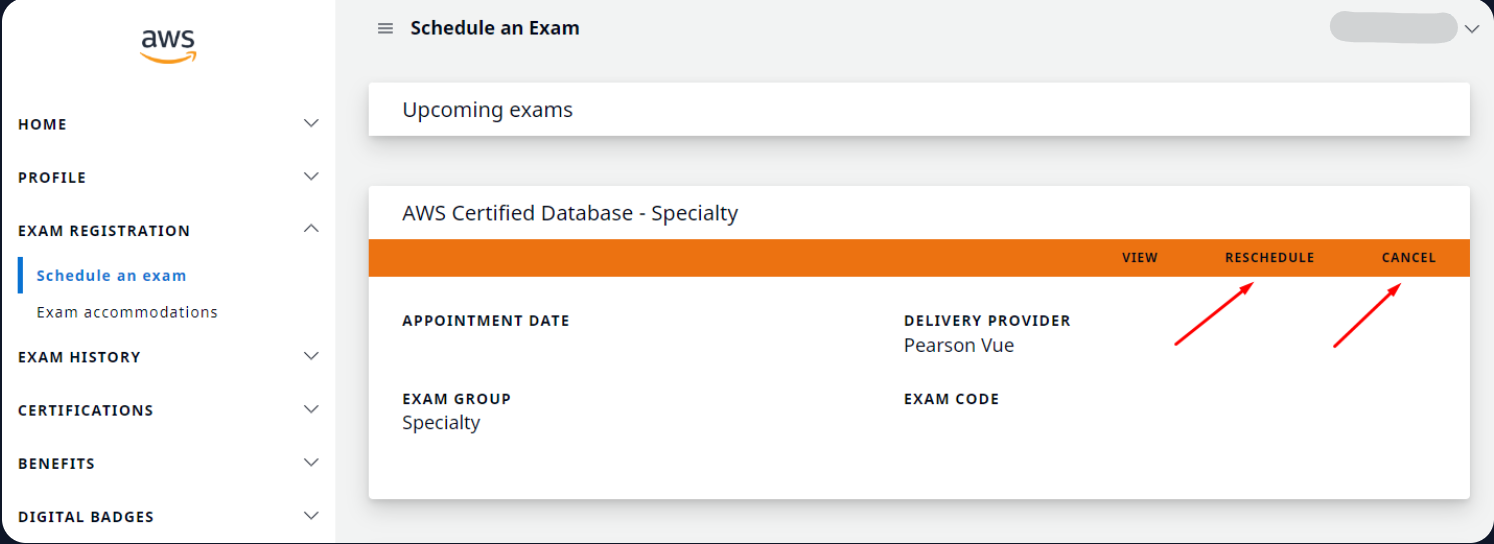Open the HOME sidebar label
Image resolution: width=1494 pixels, height=544 pixels.
tap(42, 124)
